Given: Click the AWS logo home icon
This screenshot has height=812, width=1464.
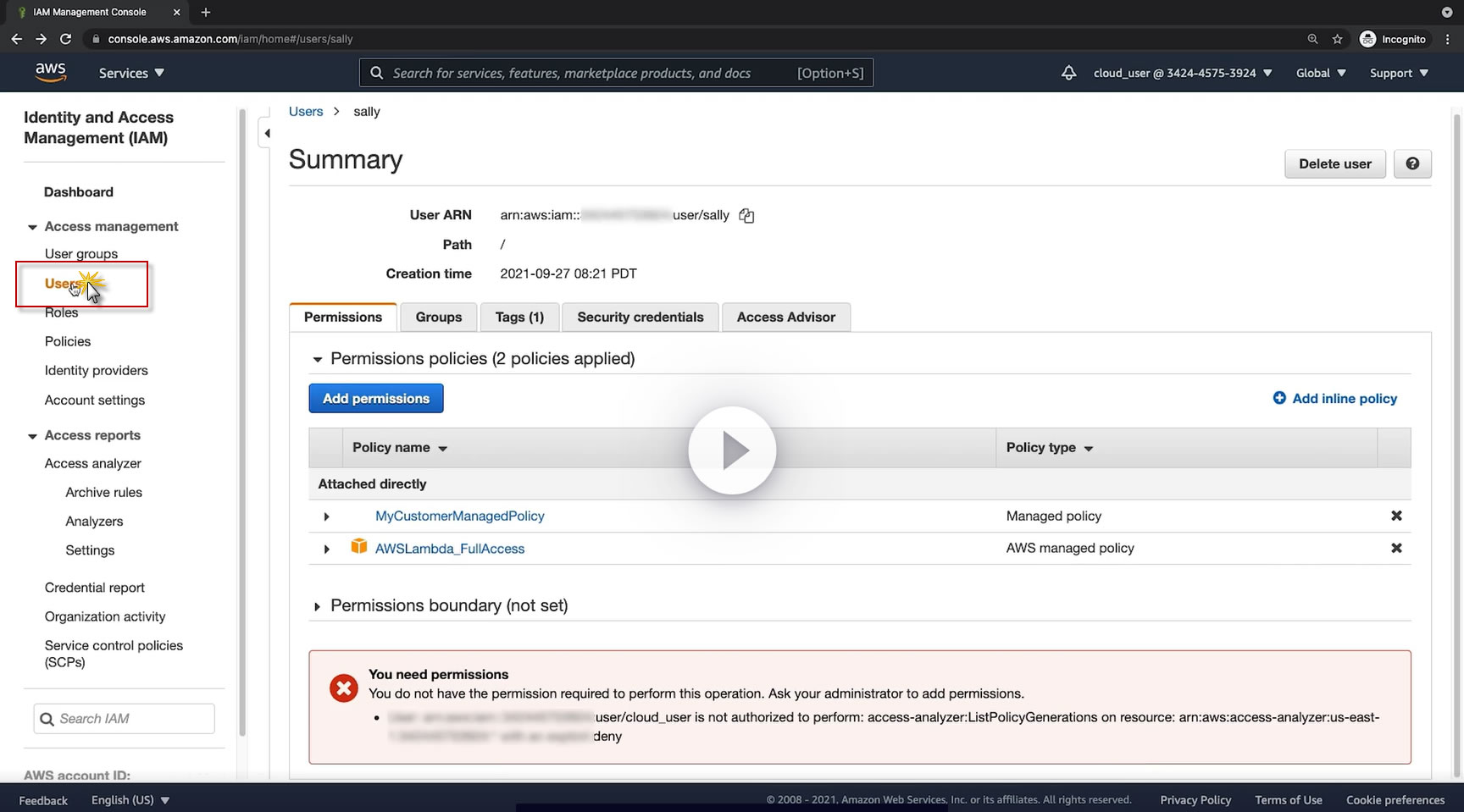Looking at the screenshot, I should tap(51, 73).
